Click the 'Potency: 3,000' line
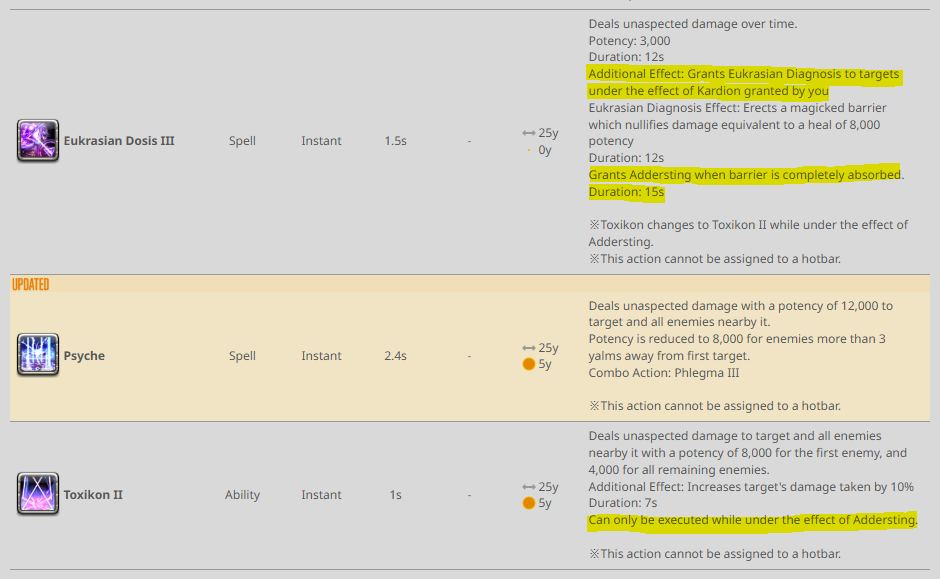 (x=629, y=41)
